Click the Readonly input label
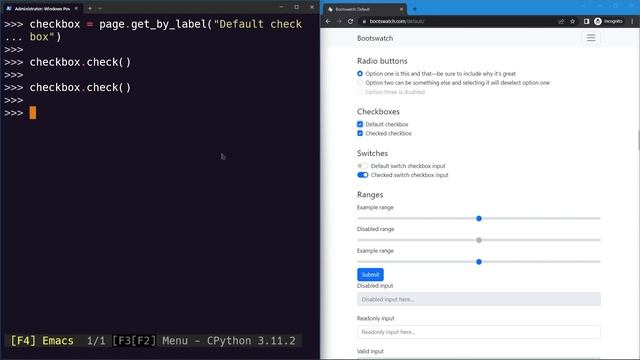The image size is (640, 360). (376, 318)
